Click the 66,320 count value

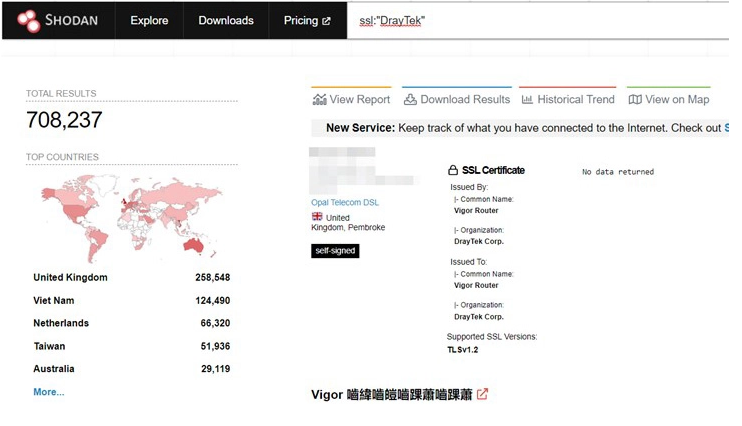pos(215,323)
